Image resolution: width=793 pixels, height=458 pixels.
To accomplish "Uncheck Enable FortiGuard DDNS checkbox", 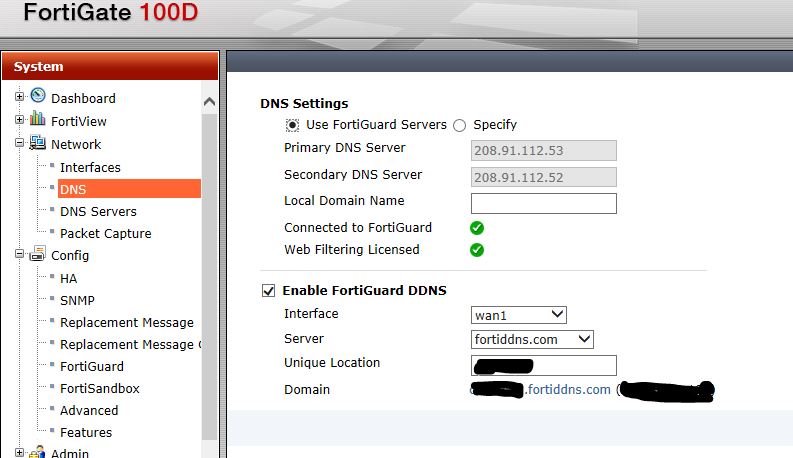I will [268, 291].
